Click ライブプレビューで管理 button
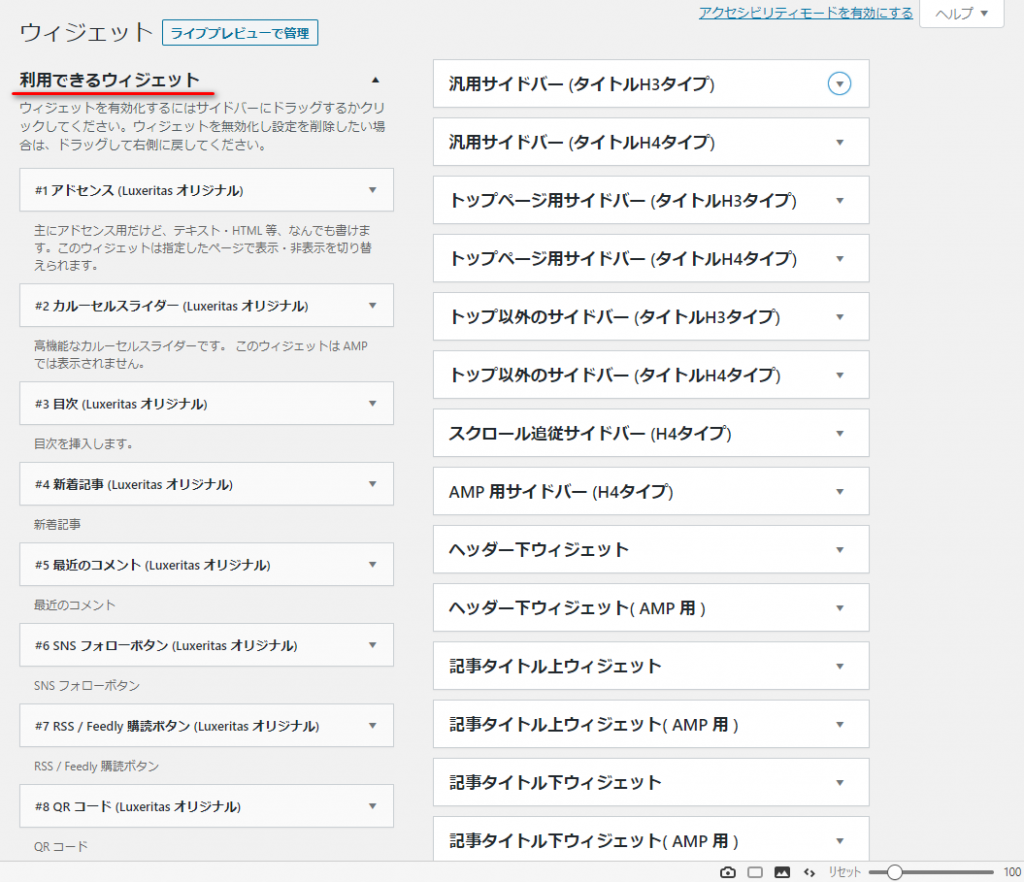The width and height of the screenshot is (1024, 882). coord(240,34)
